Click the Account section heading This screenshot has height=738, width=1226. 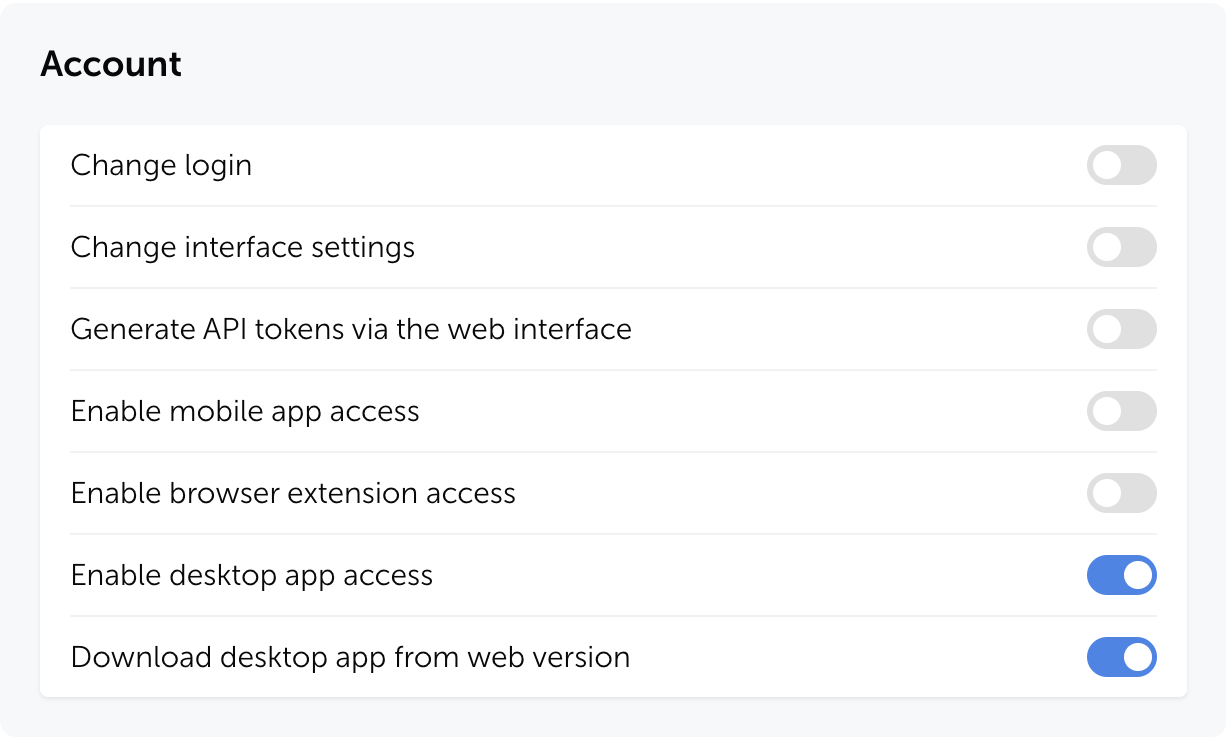[110, 63]
